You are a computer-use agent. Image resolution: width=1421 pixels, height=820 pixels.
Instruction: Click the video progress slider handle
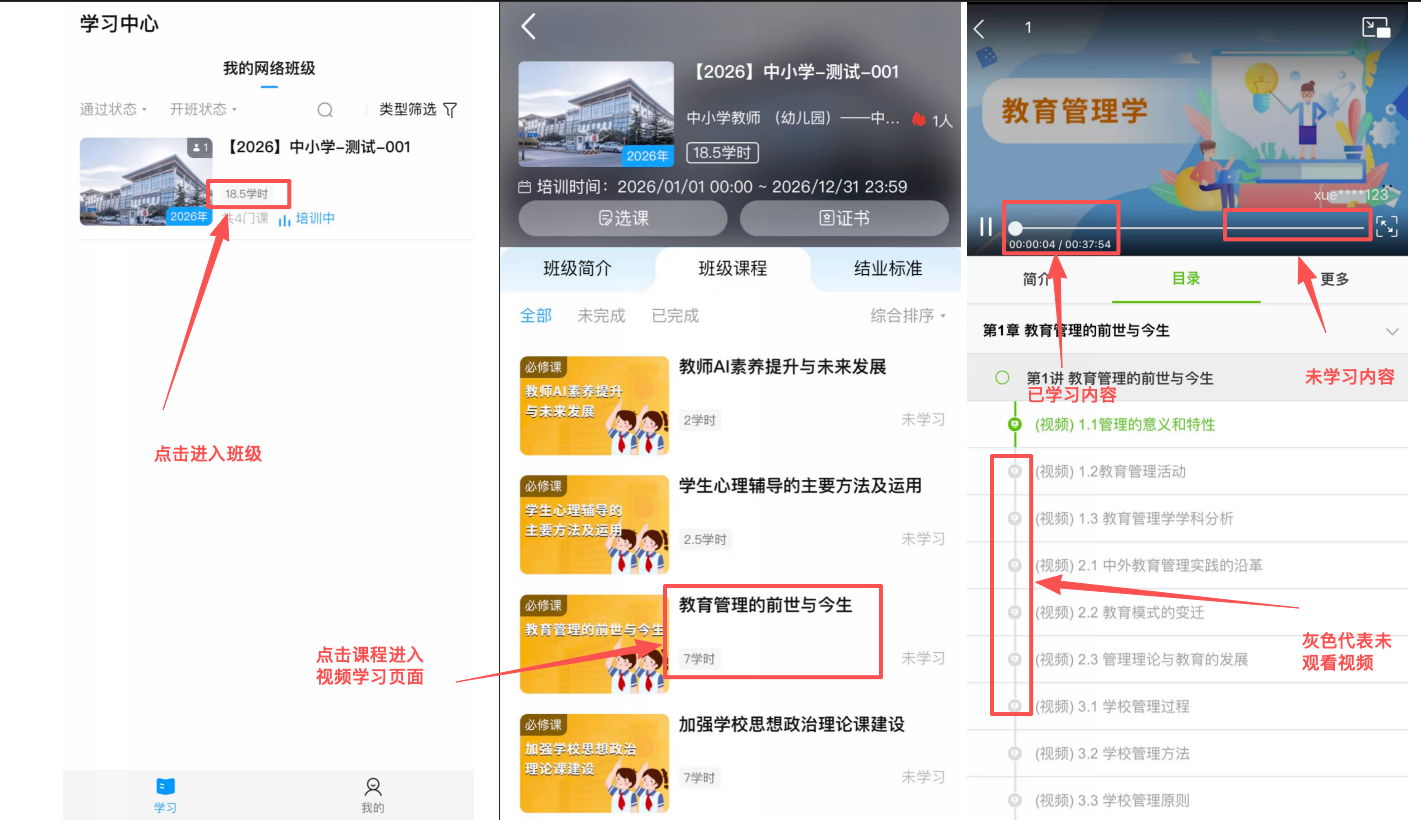pos(1015,228)
